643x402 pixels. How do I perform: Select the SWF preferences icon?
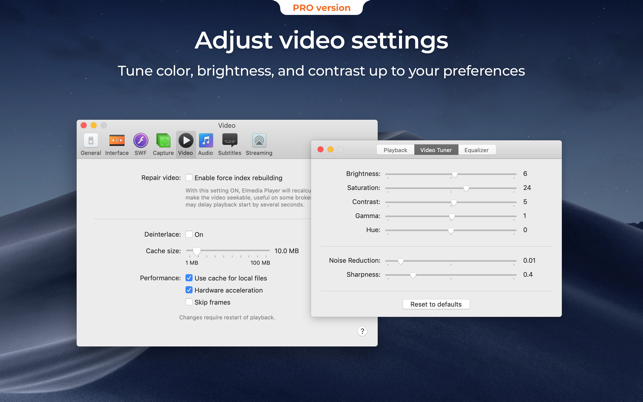(140, 144)
